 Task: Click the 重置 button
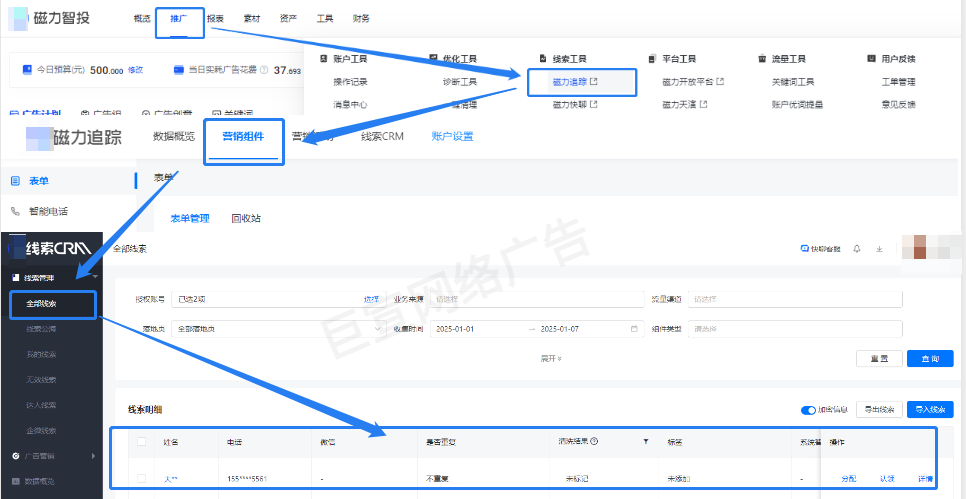879,359
